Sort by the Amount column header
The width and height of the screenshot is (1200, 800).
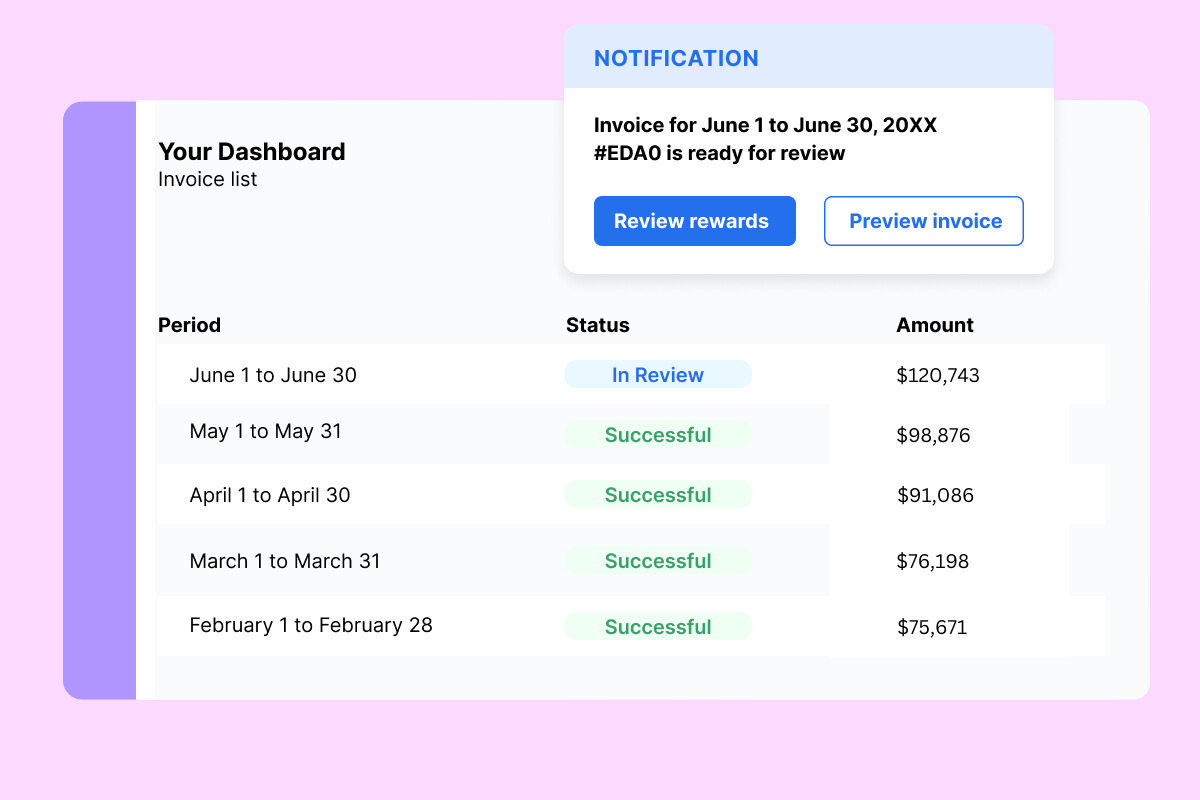click(x=934, y=325)
